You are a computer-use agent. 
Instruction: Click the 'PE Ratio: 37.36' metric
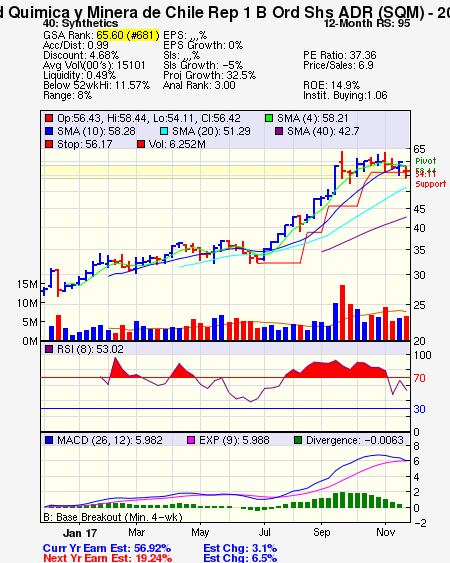click(340, 55)
